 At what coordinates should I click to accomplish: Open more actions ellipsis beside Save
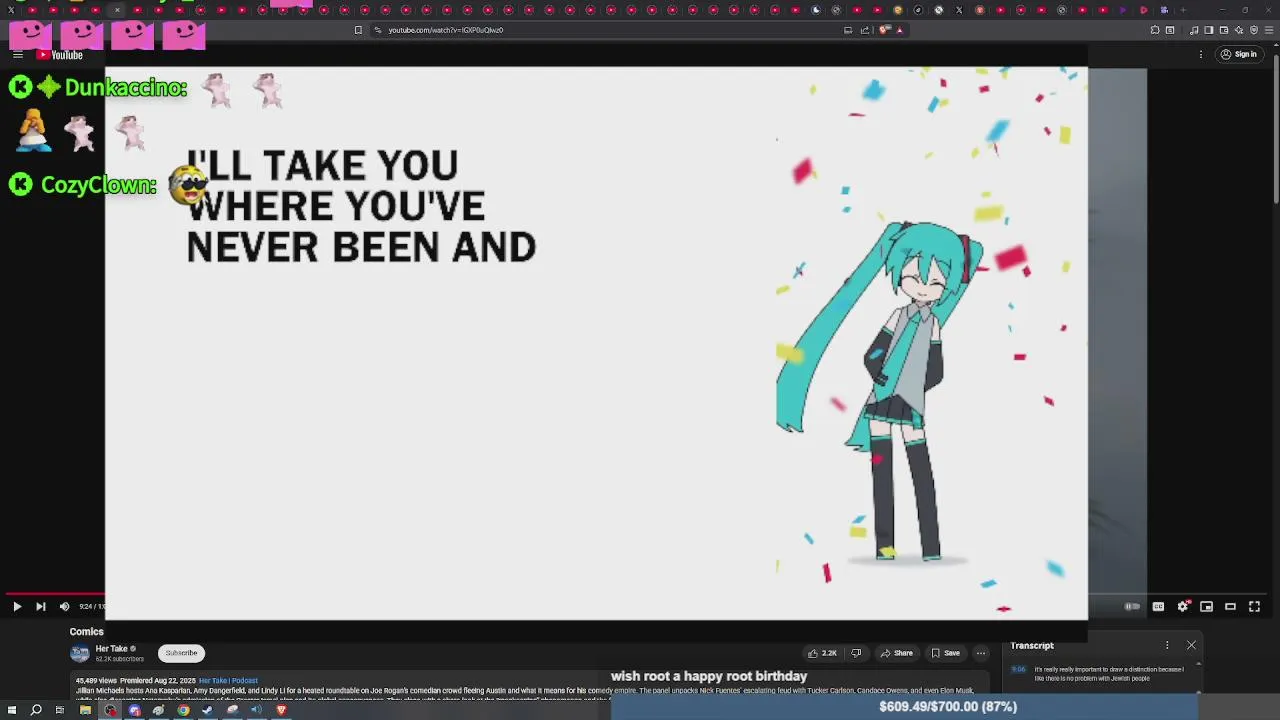coord(981,653)
